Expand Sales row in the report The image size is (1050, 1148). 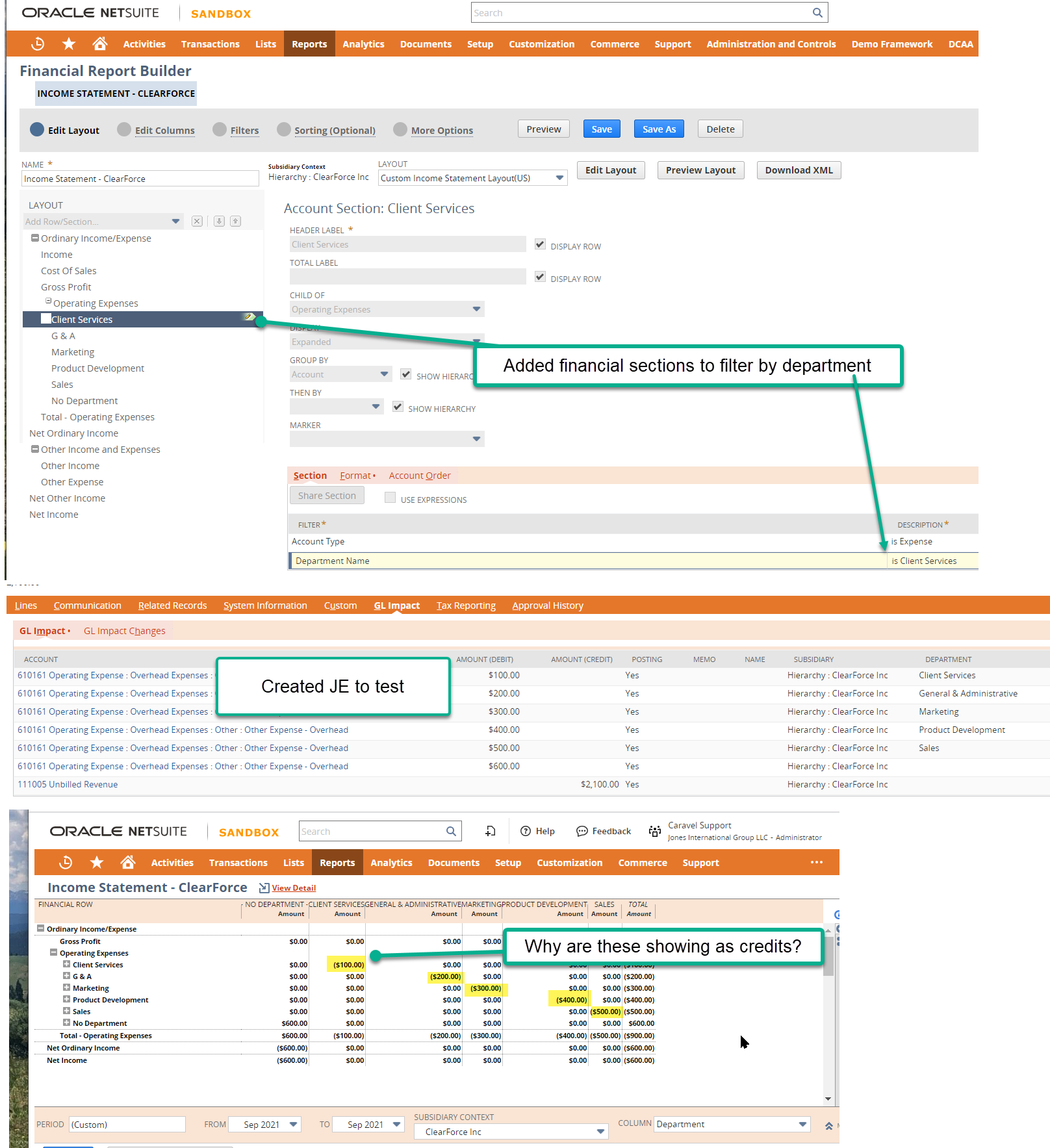tap(66, 1011)
